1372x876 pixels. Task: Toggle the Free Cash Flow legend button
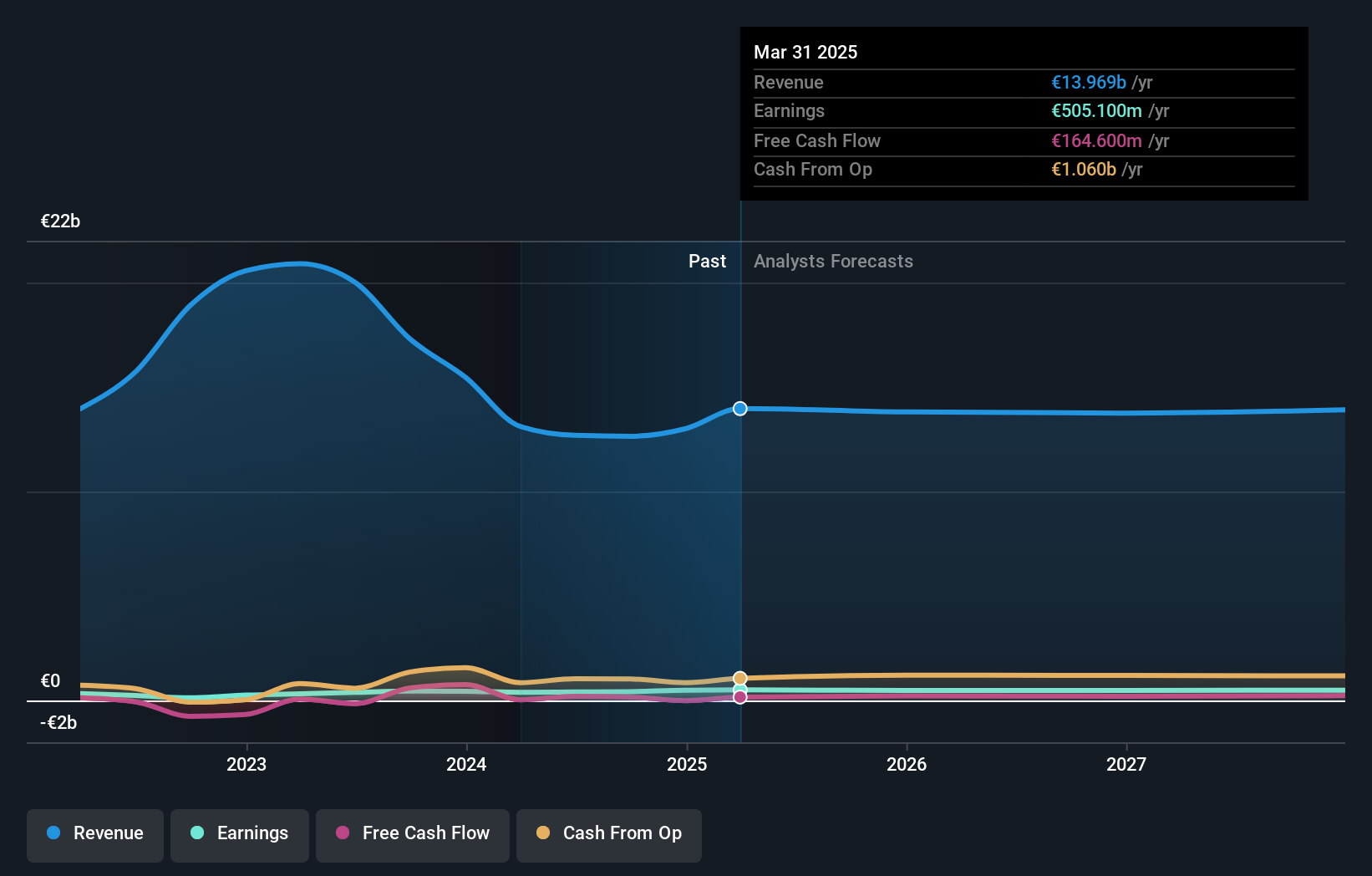[x=413, y=835]
